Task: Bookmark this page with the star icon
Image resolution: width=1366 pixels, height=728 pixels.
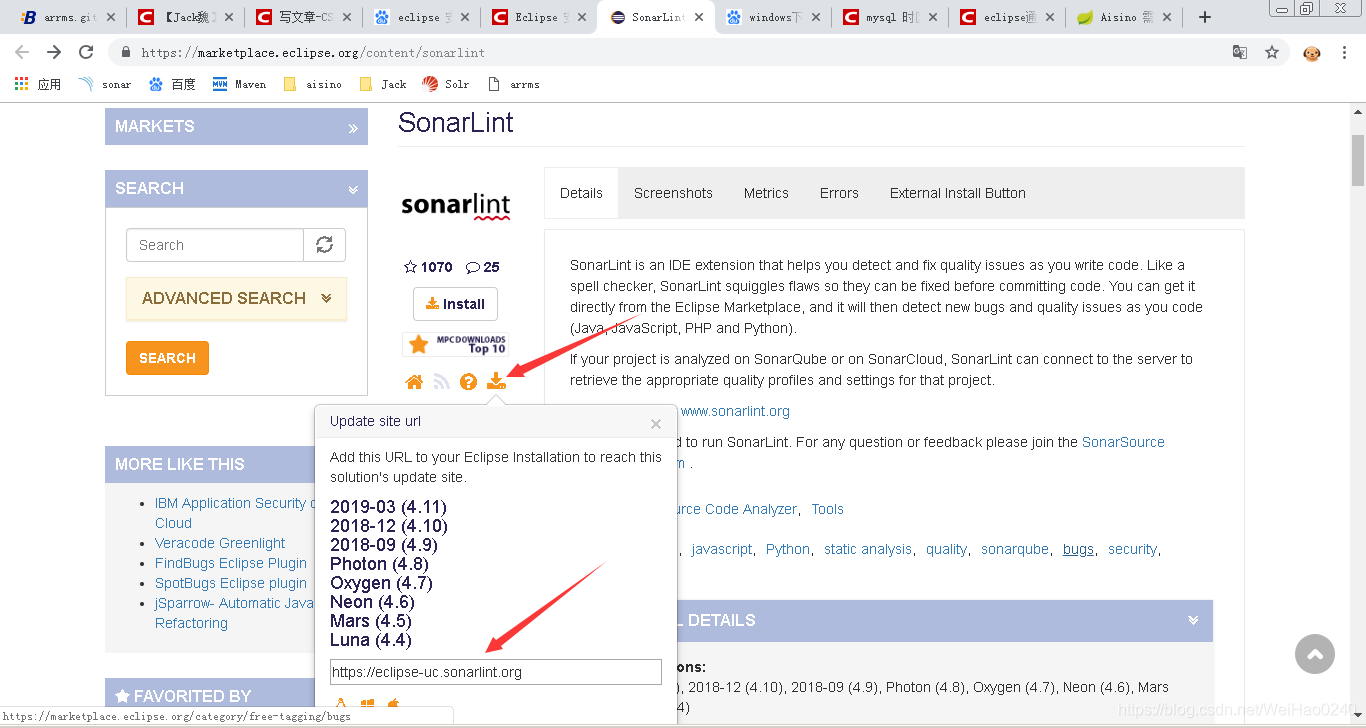Action: click(1272, 52)
